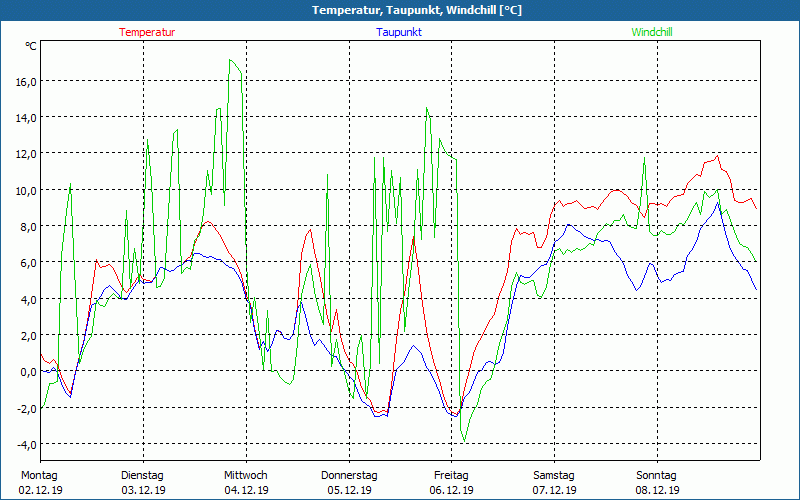Screen dimensions: 800x500
Task: Click the date 04.12.19
Action: click(246, 490)
